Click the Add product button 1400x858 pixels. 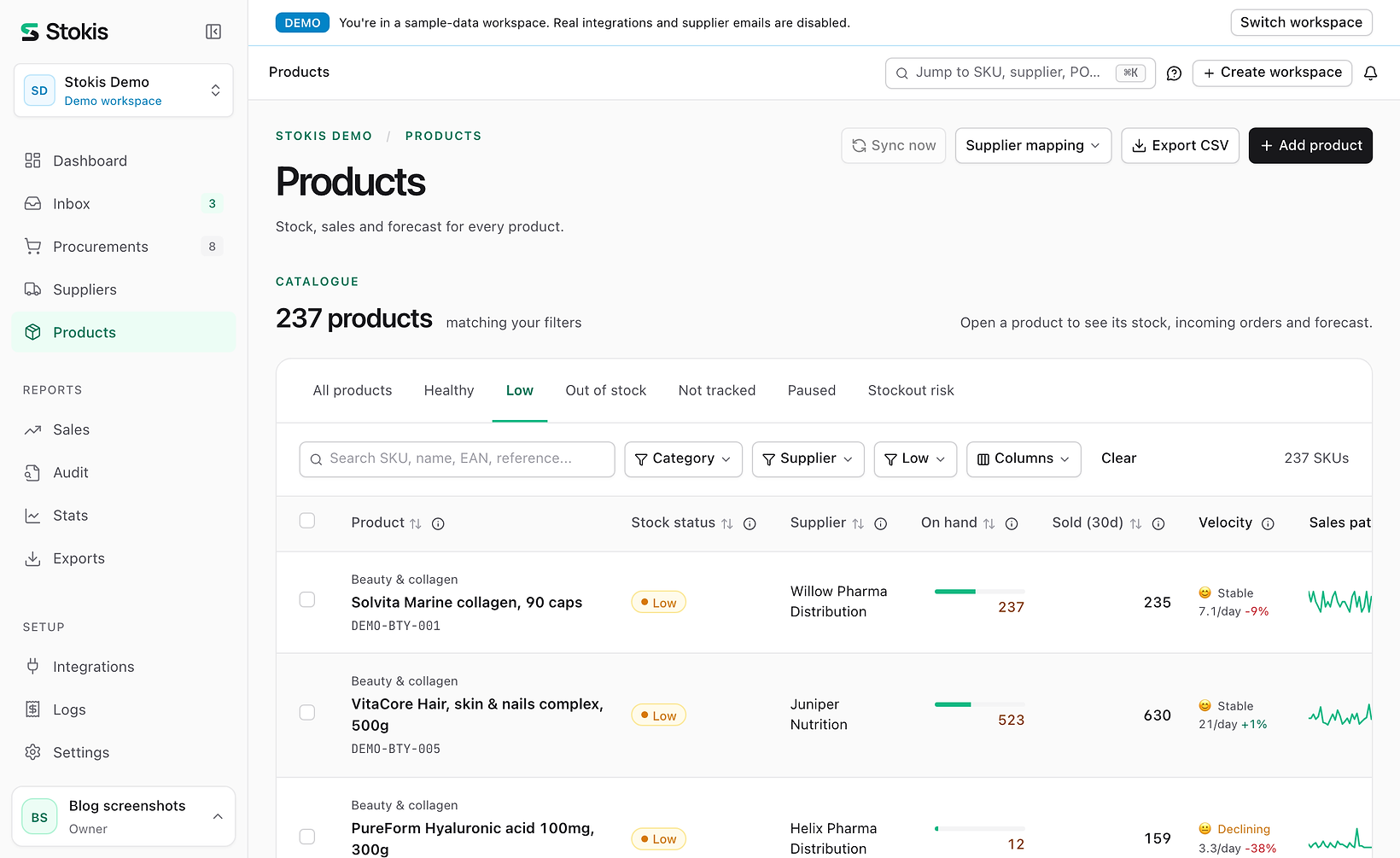pos(1310,146)
